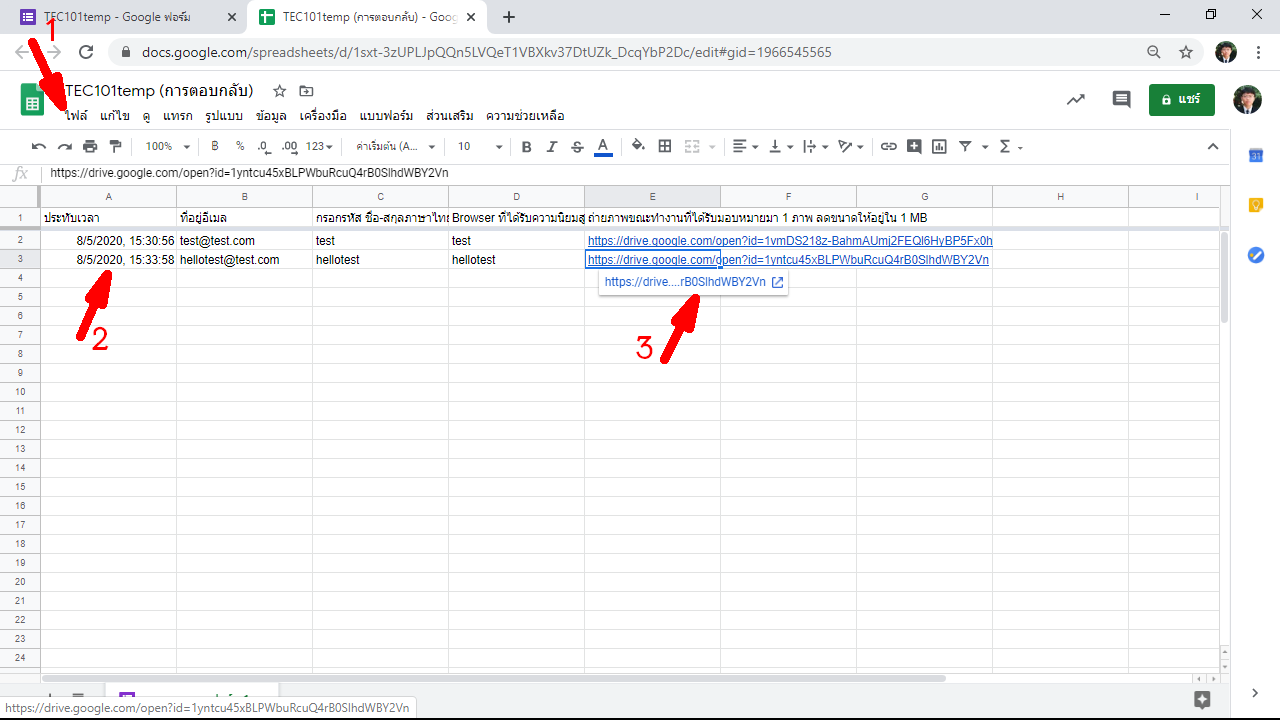Click the insert link icon
1280x721 pixels.
pyautogui.click(x=888, y=147)
